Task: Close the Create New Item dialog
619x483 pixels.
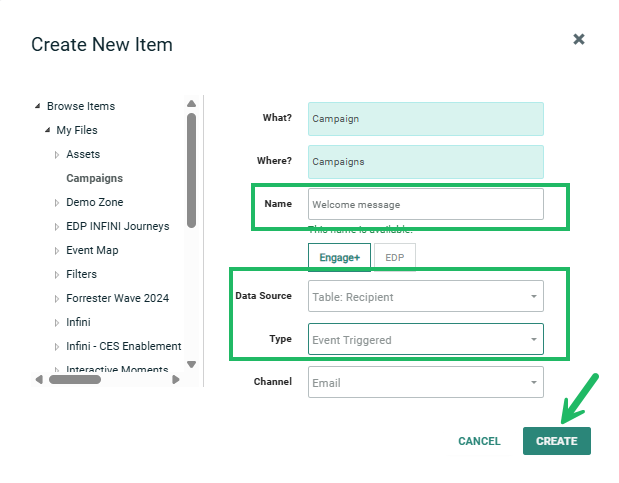Action: click(x=579, y=39)
